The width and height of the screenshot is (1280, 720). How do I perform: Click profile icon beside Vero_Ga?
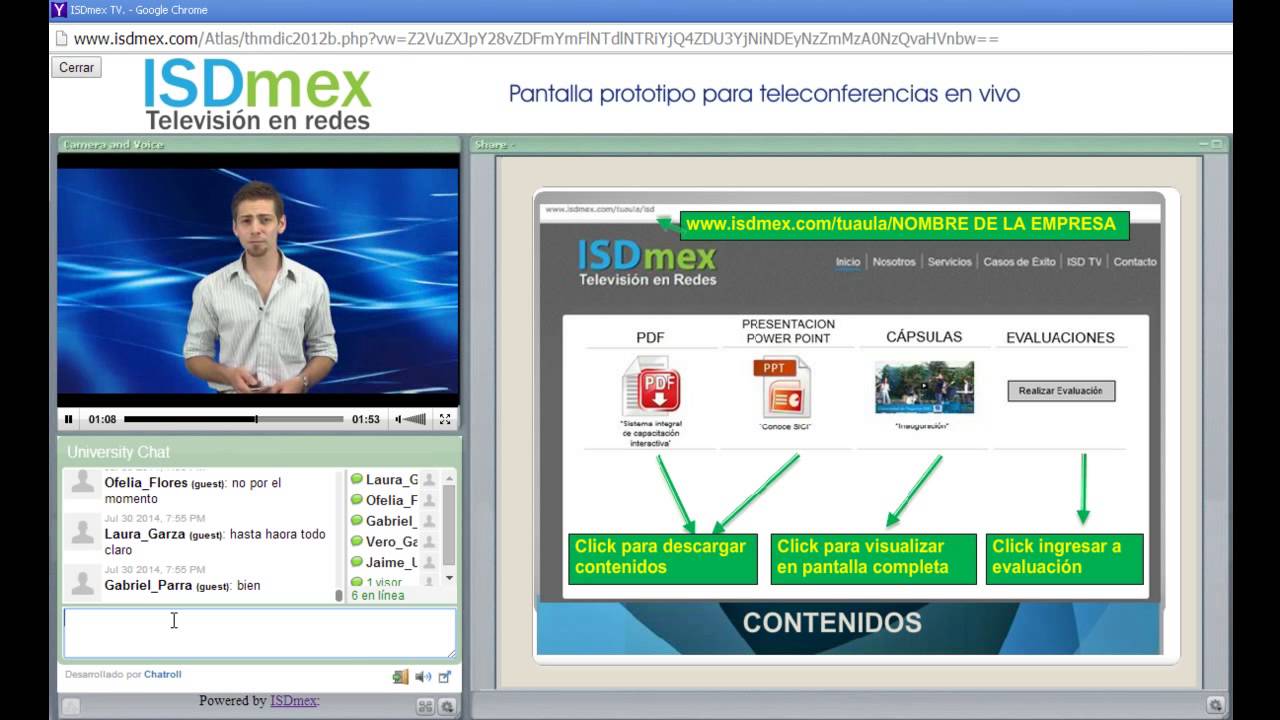429,542
